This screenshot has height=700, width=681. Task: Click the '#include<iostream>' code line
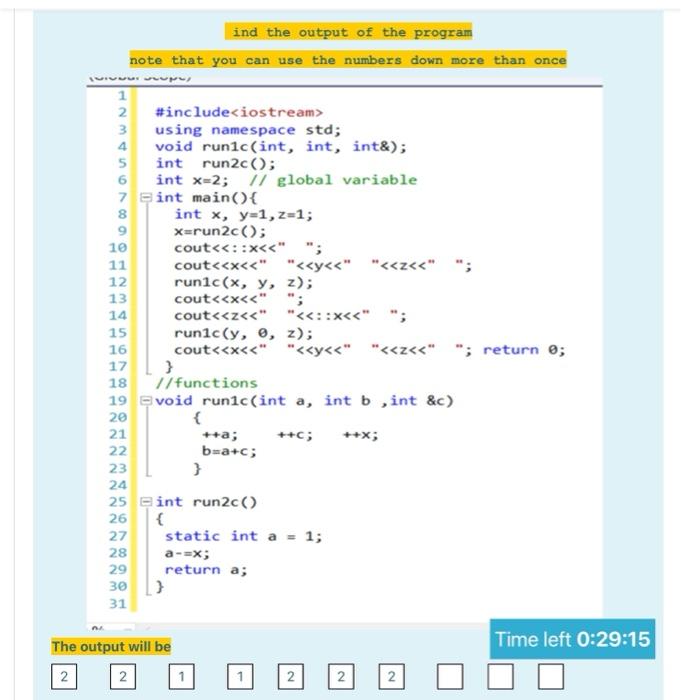[239, 112]
